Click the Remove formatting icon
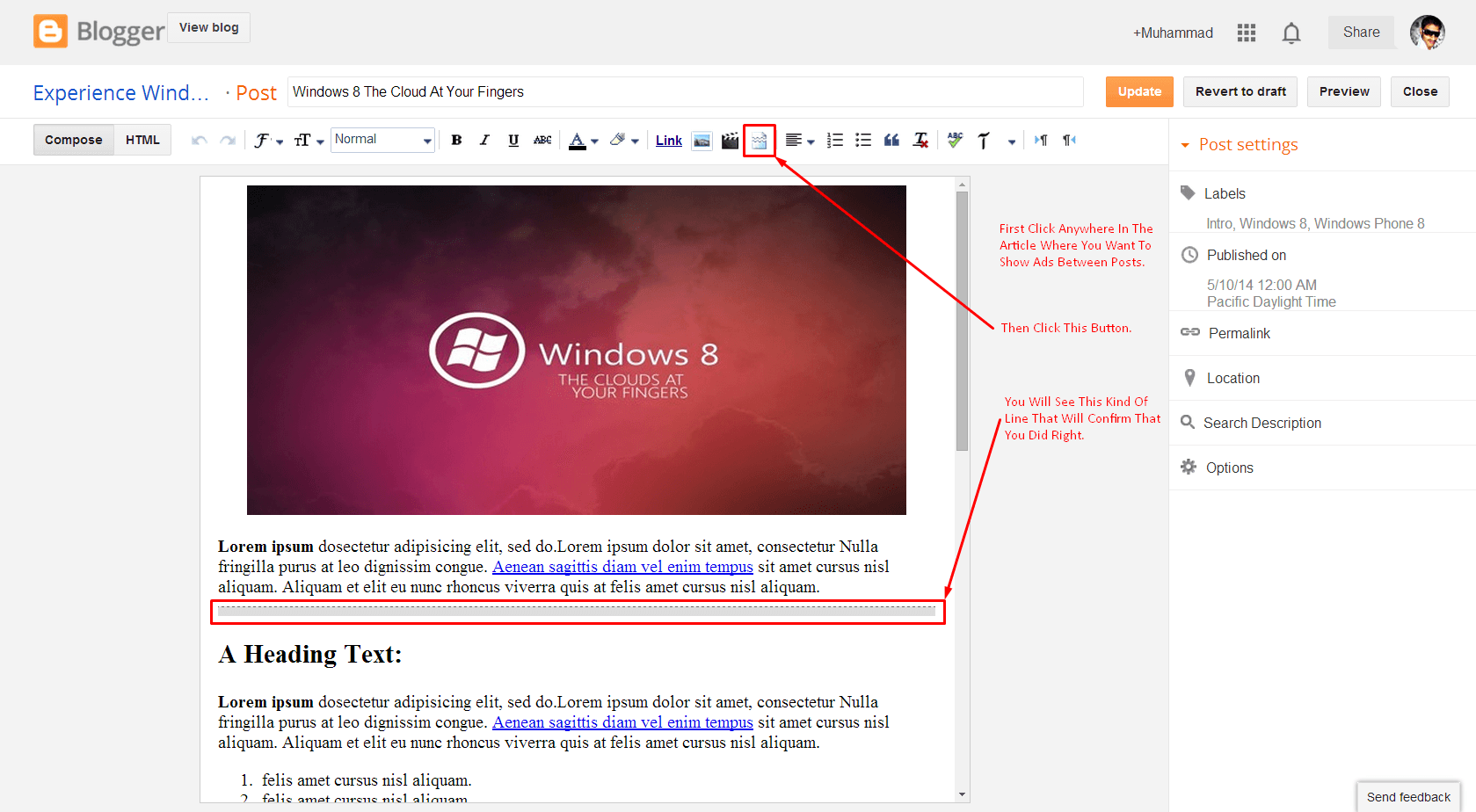 [x=920, y=141]
